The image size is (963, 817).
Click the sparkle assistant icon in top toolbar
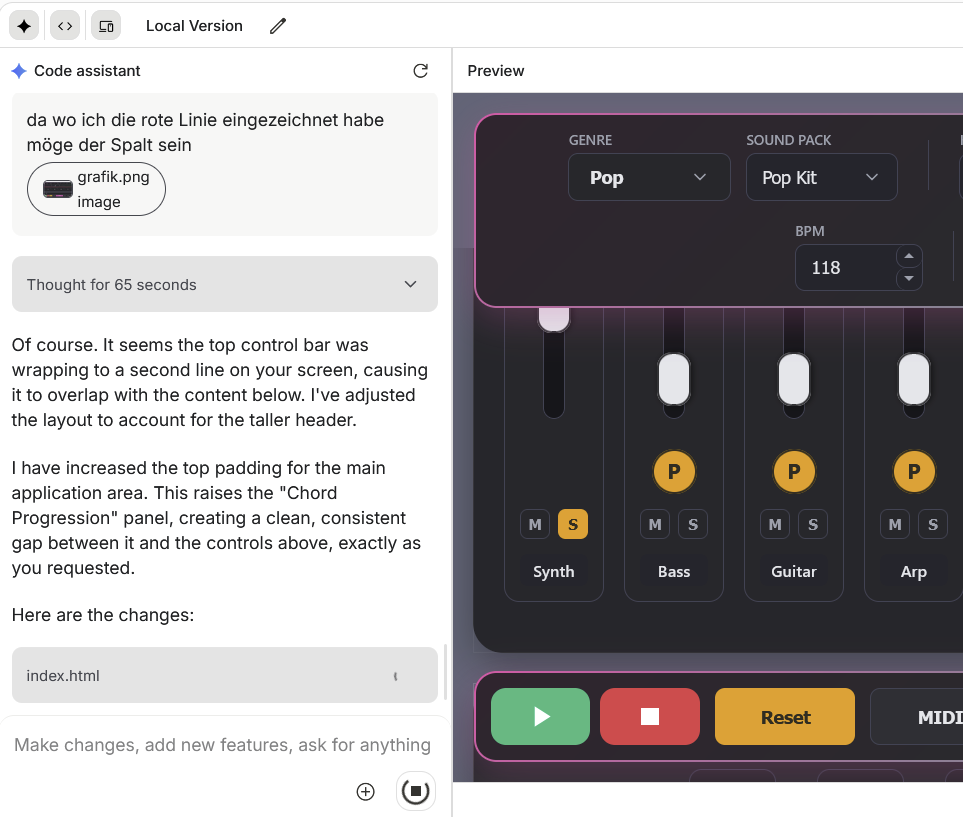click(x=24, y=26)
